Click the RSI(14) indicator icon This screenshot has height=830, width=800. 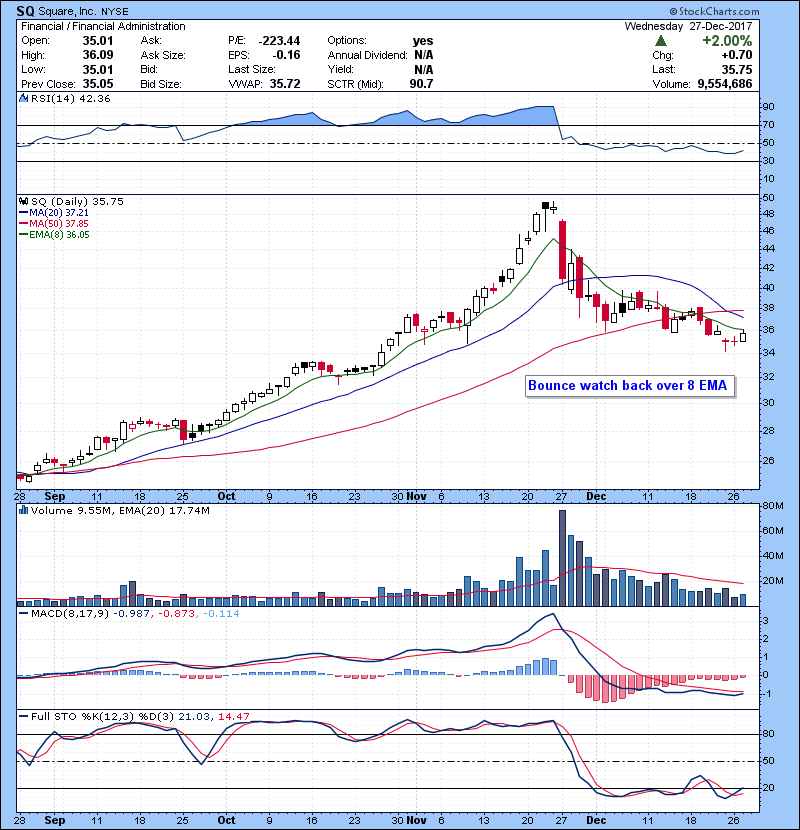(x=23, y=98)
